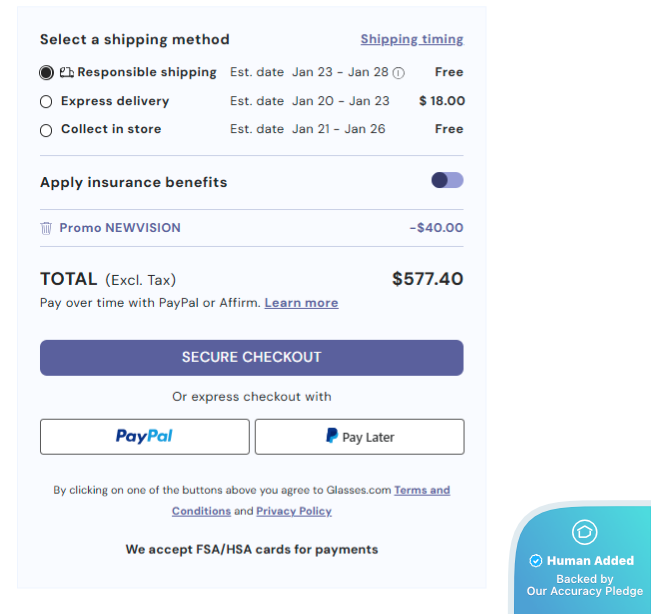Open the Terms and Conditions link
Screen dimensions: 651x614
point(421,490)
